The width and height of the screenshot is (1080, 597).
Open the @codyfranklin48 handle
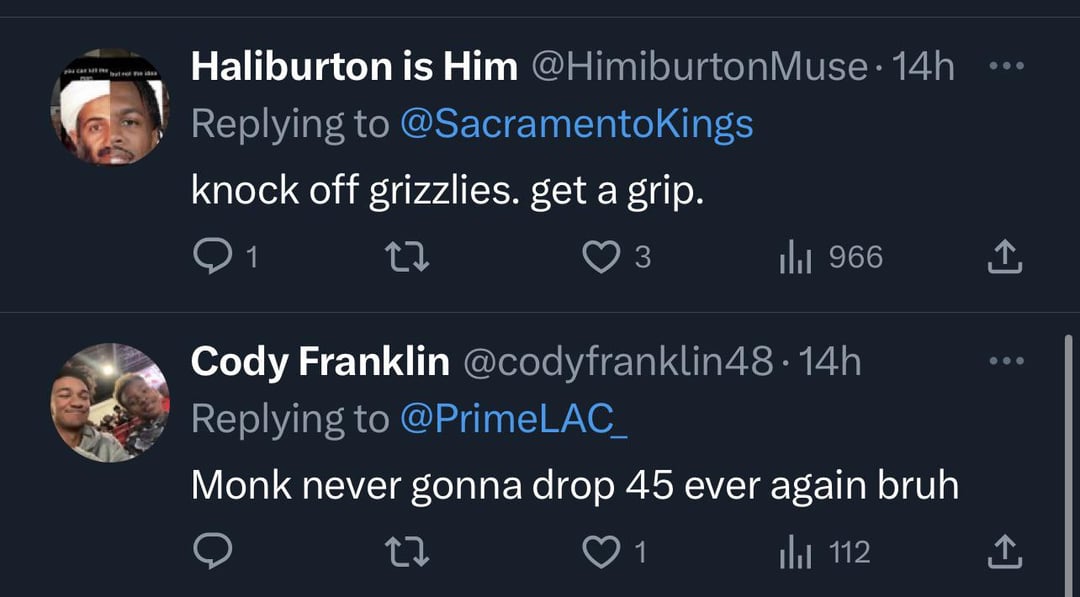pyautogui.click(x=616, y=361)
